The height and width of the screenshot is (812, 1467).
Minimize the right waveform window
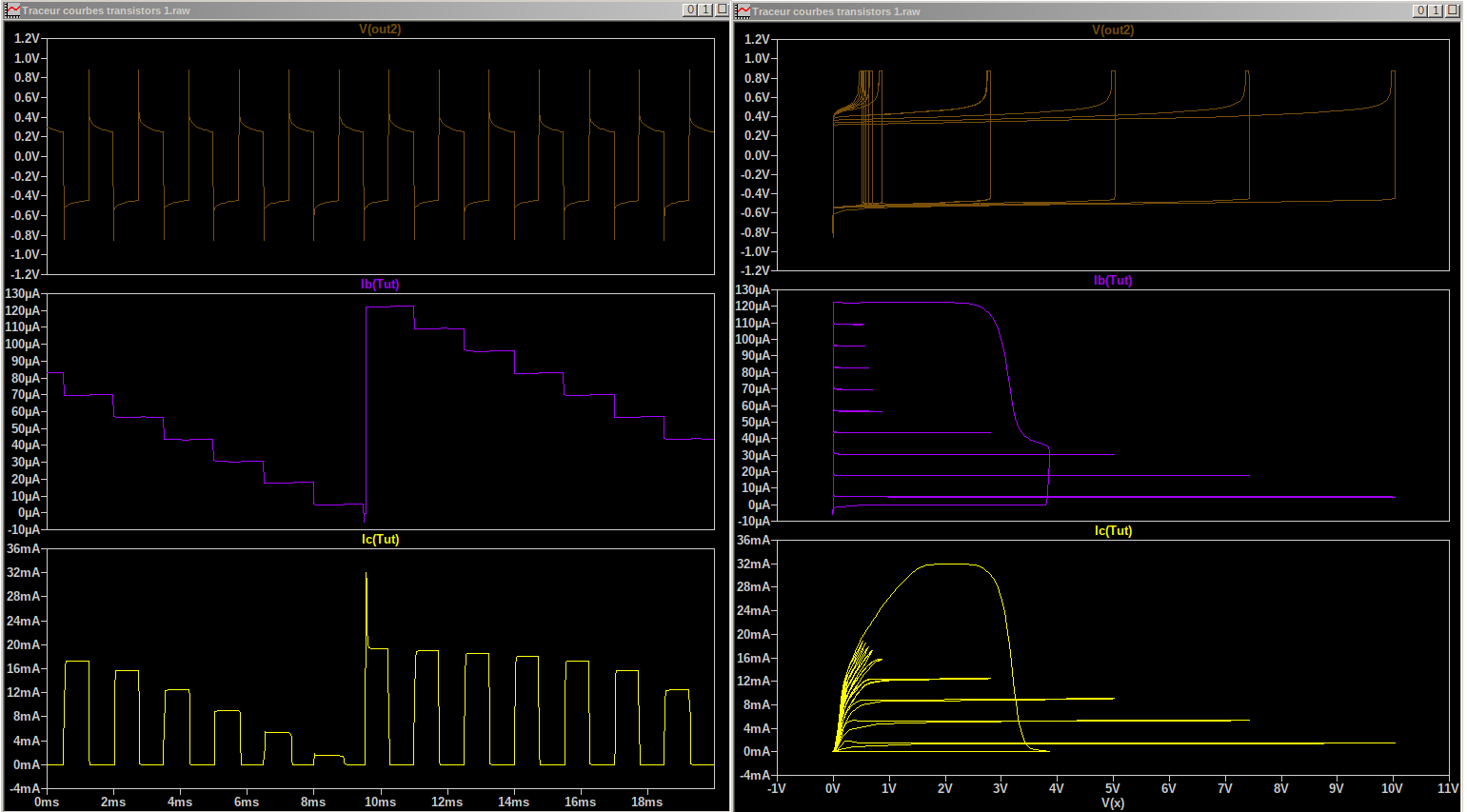(1420, 10)
